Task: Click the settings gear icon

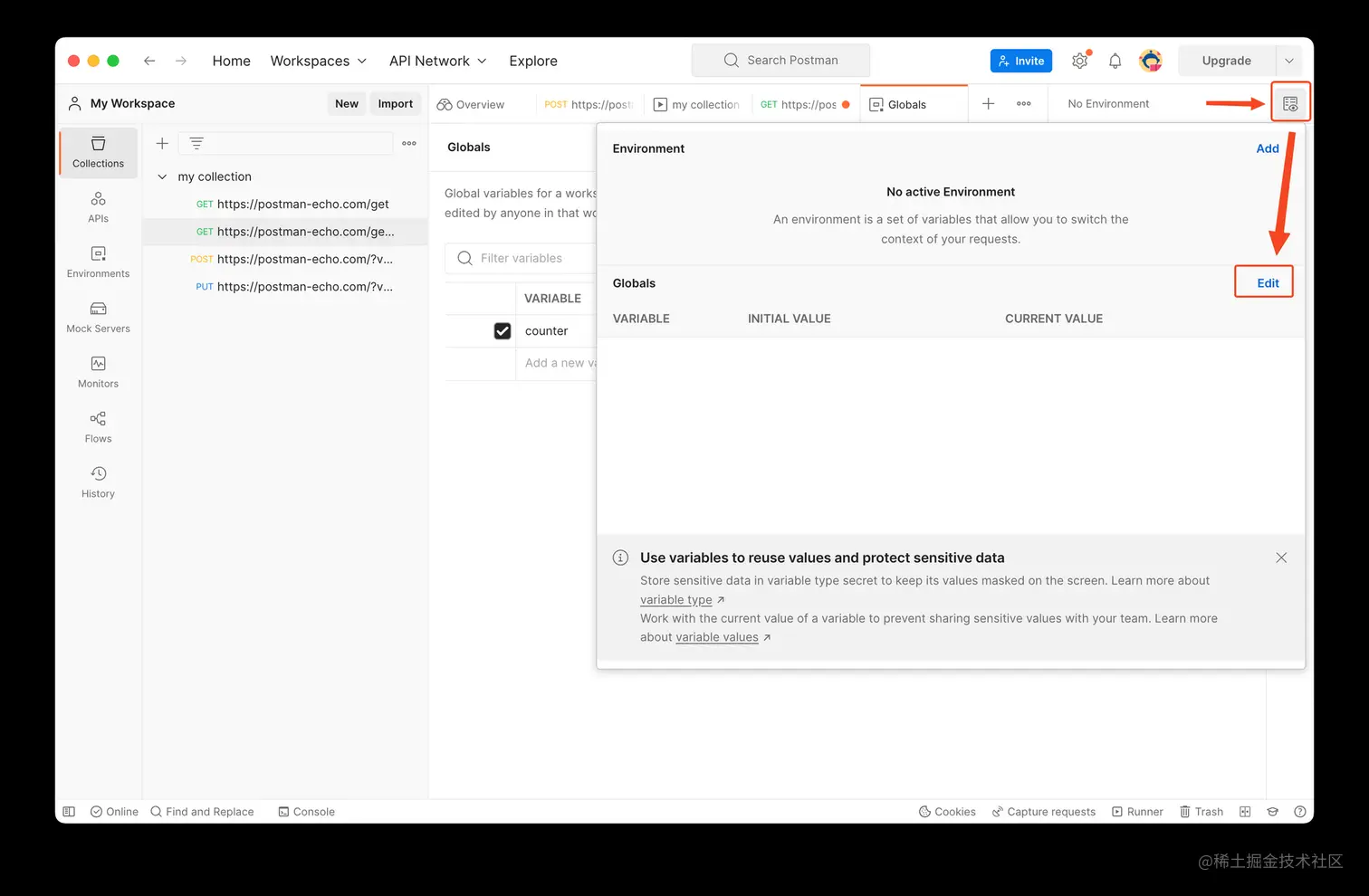Action: pyautogui.click(x=1080, y=61)
